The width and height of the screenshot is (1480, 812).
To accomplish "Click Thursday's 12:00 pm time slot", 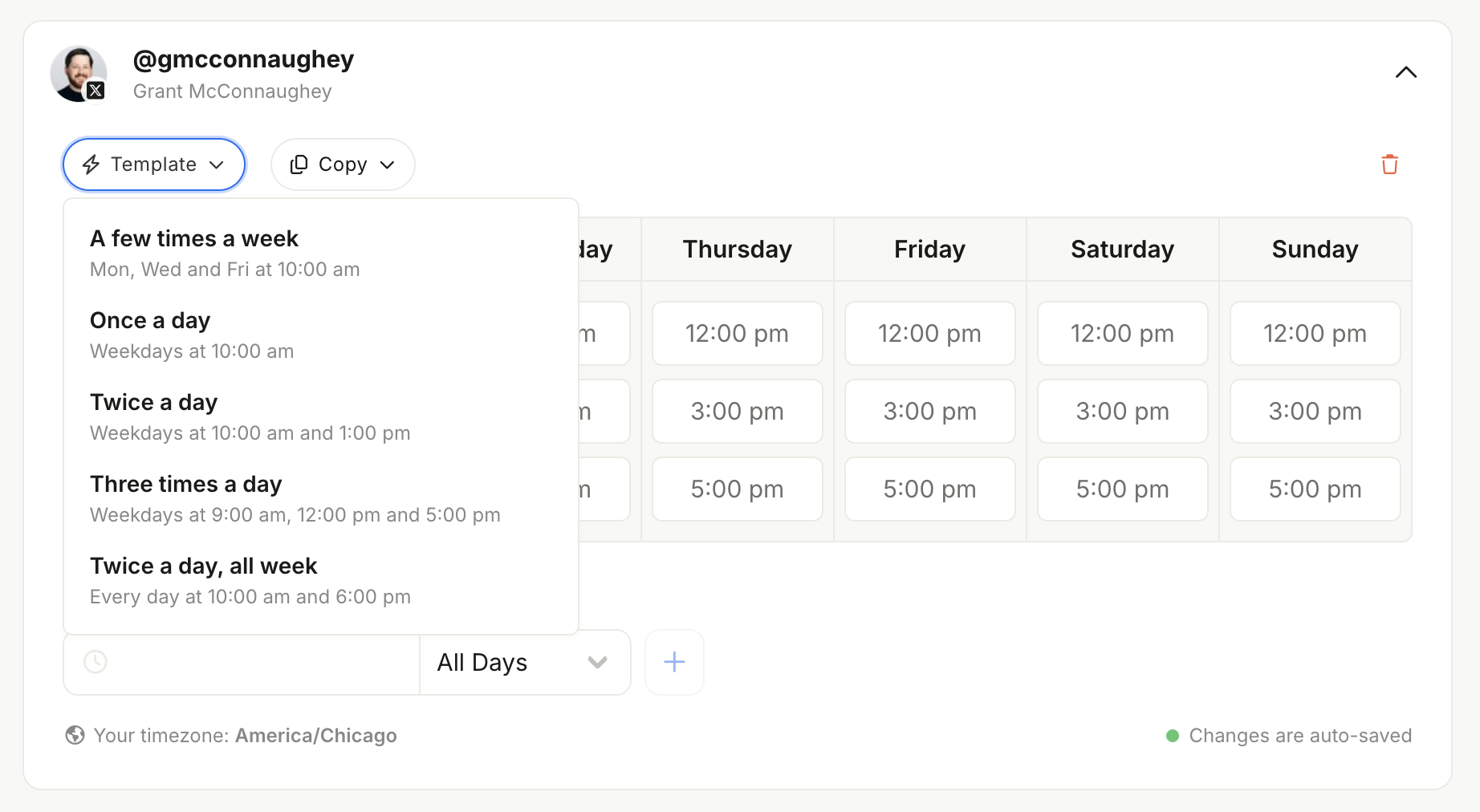I will point(738,333).
